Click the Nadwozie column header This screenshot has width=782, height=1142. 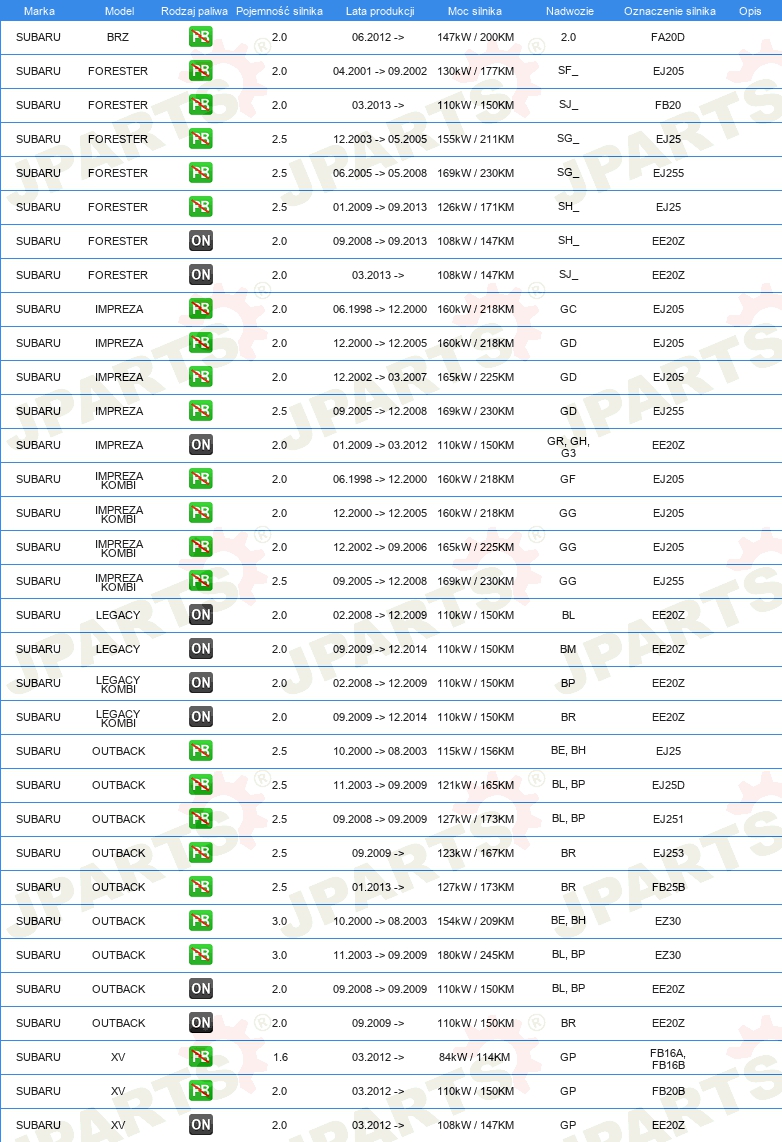click(x=569, y=11)
